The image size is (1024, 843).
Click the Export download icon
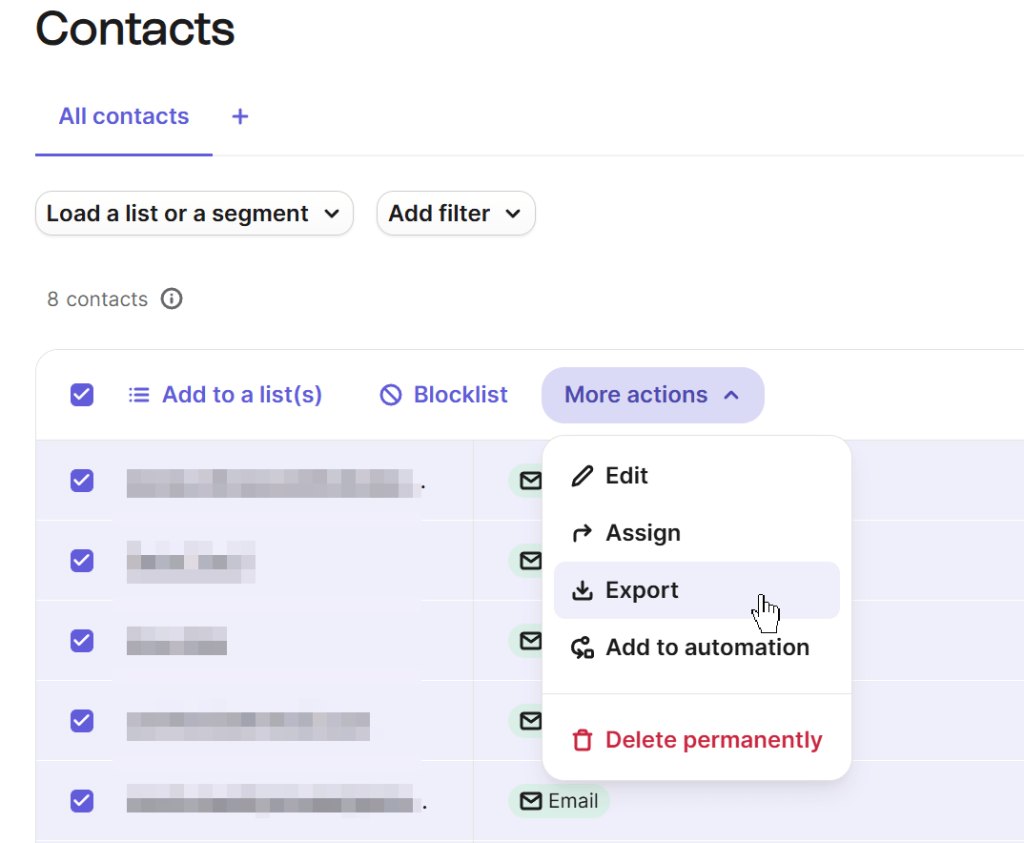[x=581, y=590]
